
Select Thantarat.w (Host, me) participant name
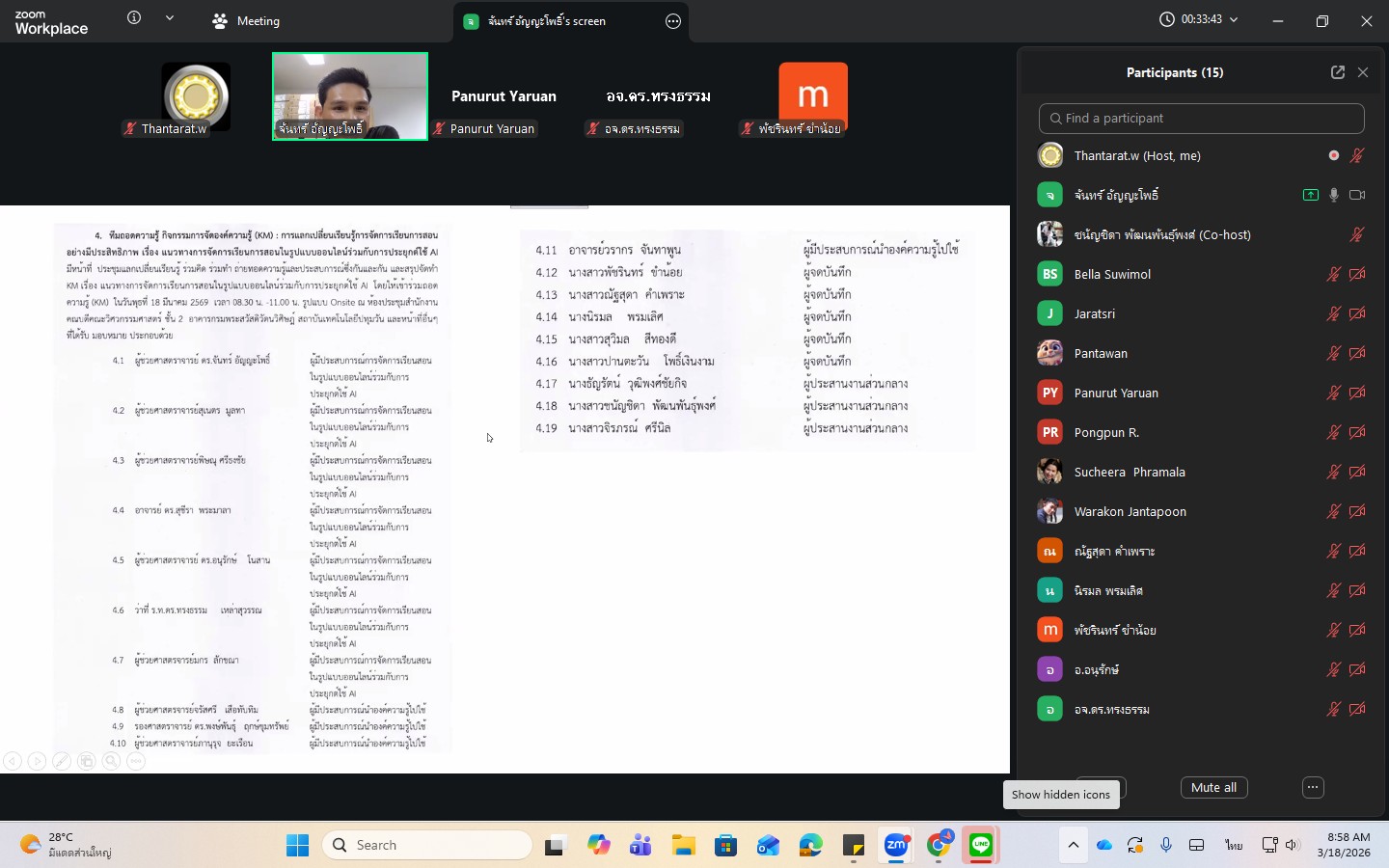1137,155
